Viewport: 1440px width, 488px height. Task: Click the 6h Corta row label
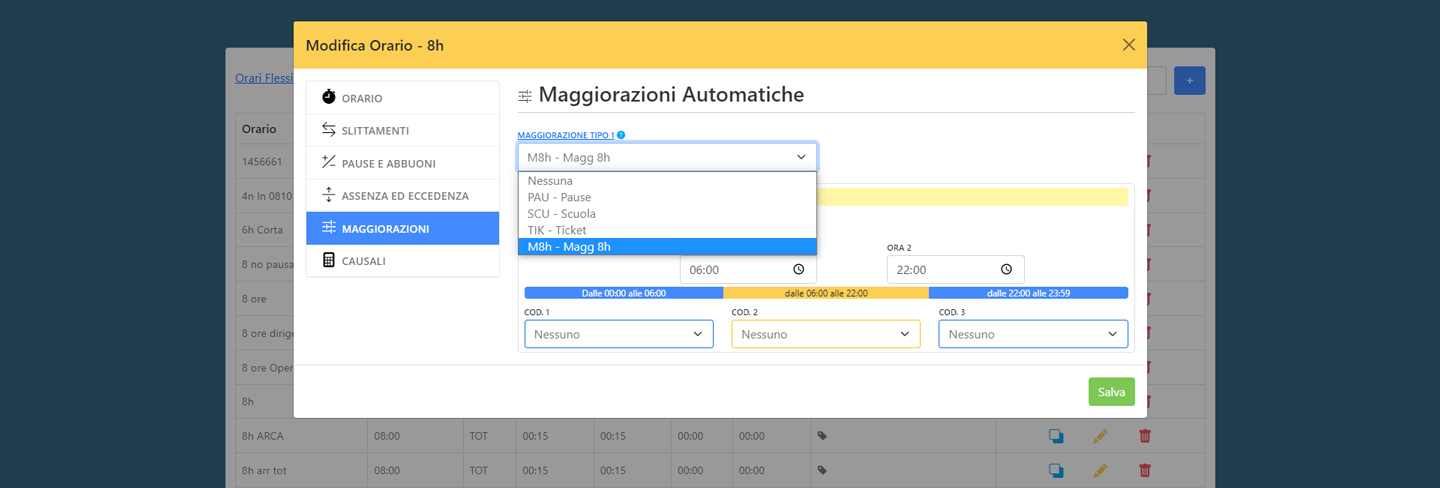(262, 229)
